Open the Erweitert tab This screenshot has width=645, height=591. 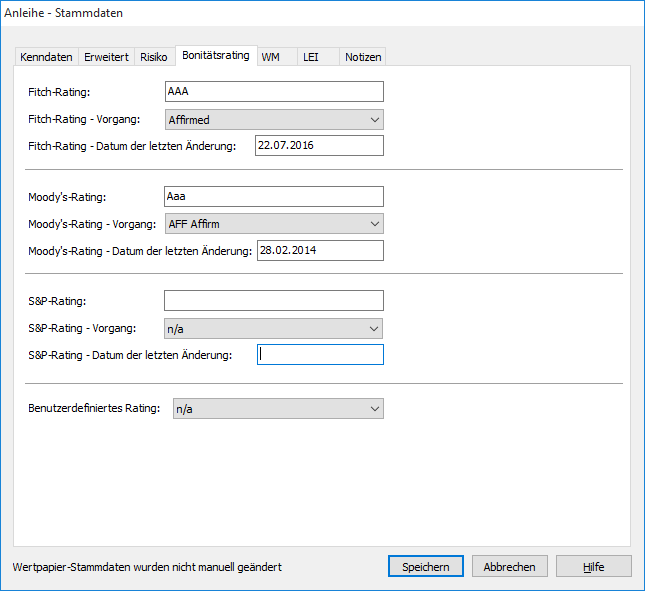106,57
